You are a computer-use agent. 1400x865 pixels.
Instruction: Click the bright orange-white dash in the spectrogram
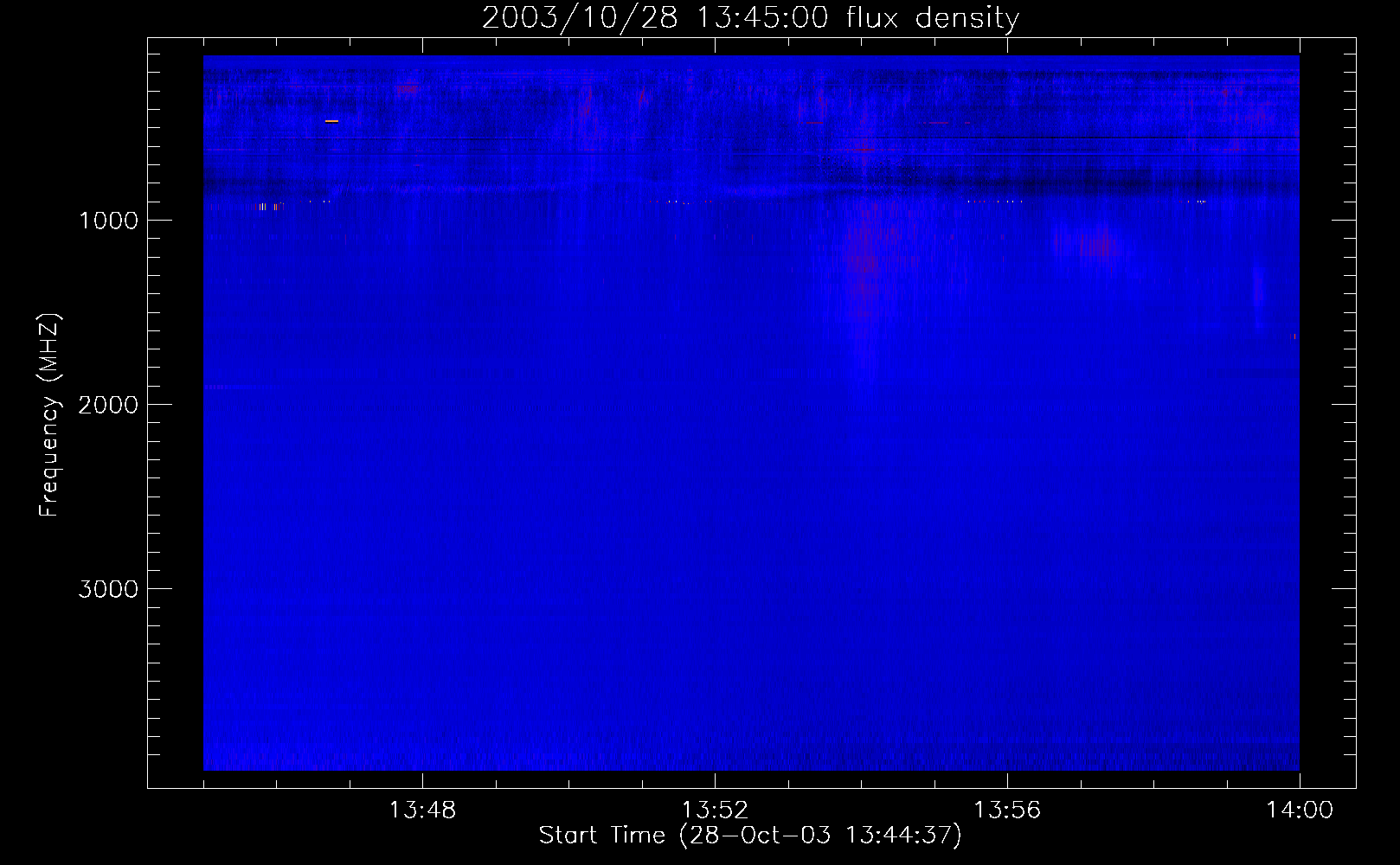click(331, 122)
